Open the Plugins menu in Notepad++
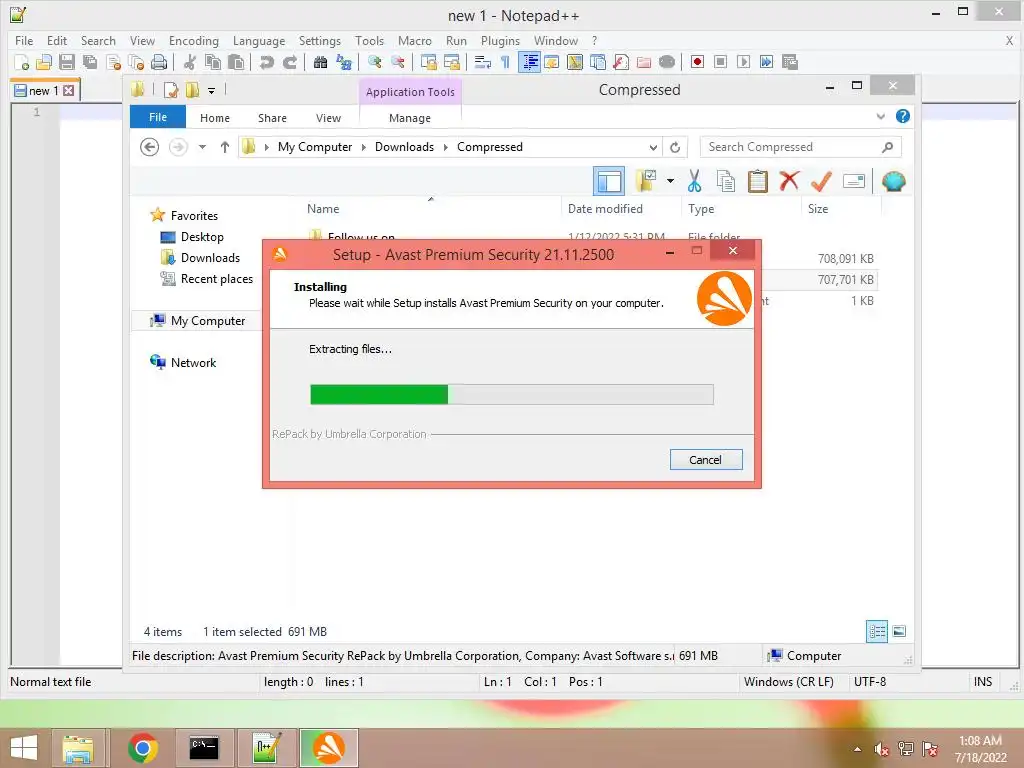Viewport: 1024px width, 768px height. tap(500, 40)
